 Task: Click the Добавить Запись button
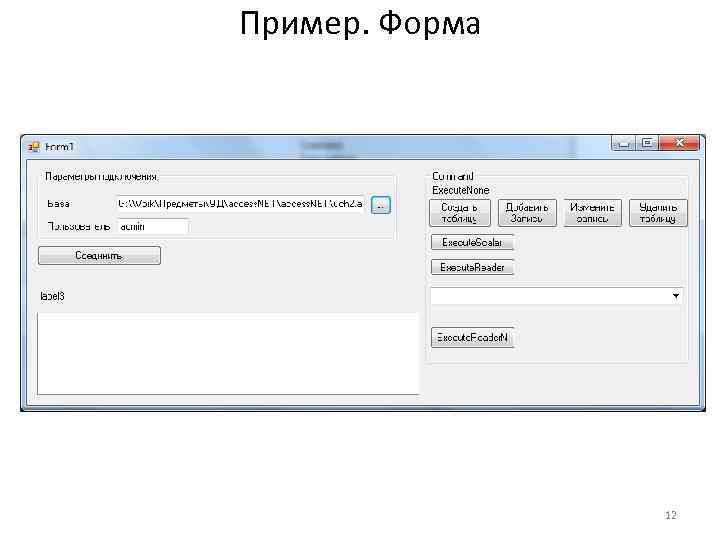point(527,213)
